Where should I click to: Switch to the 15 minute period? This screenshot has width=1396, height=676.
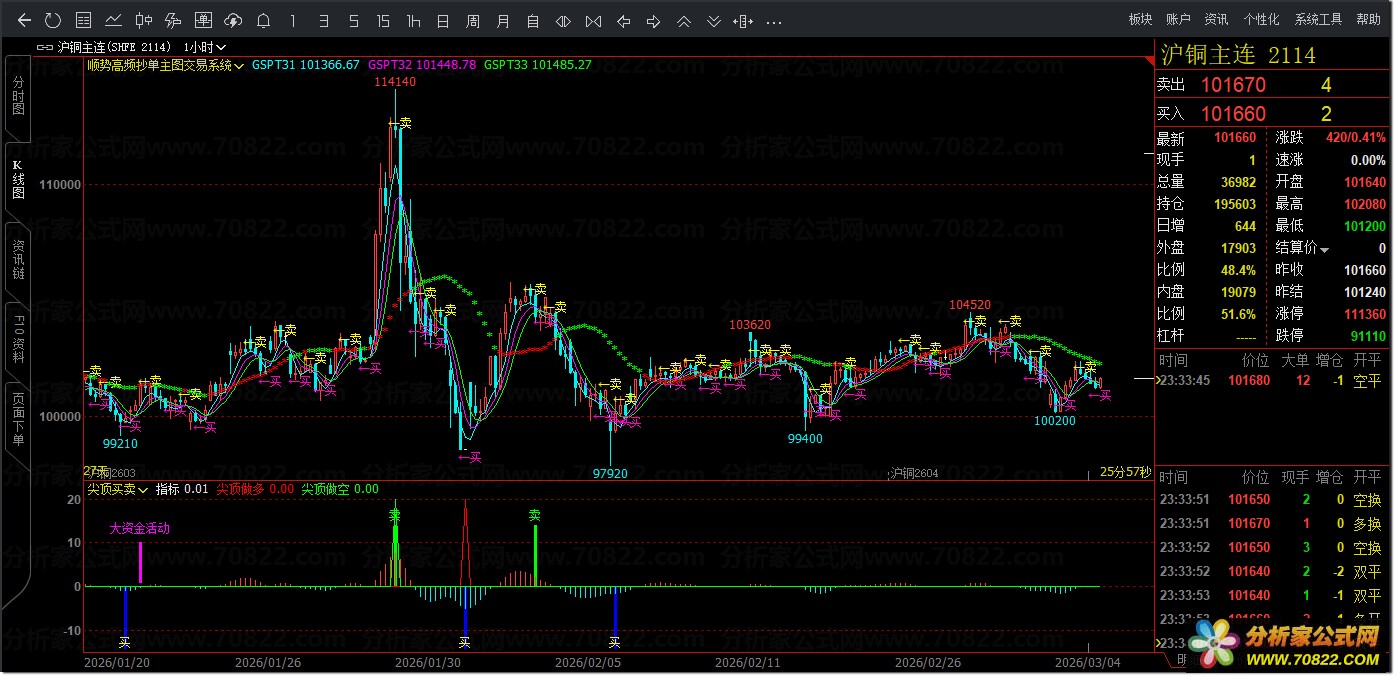coord(383,20)
